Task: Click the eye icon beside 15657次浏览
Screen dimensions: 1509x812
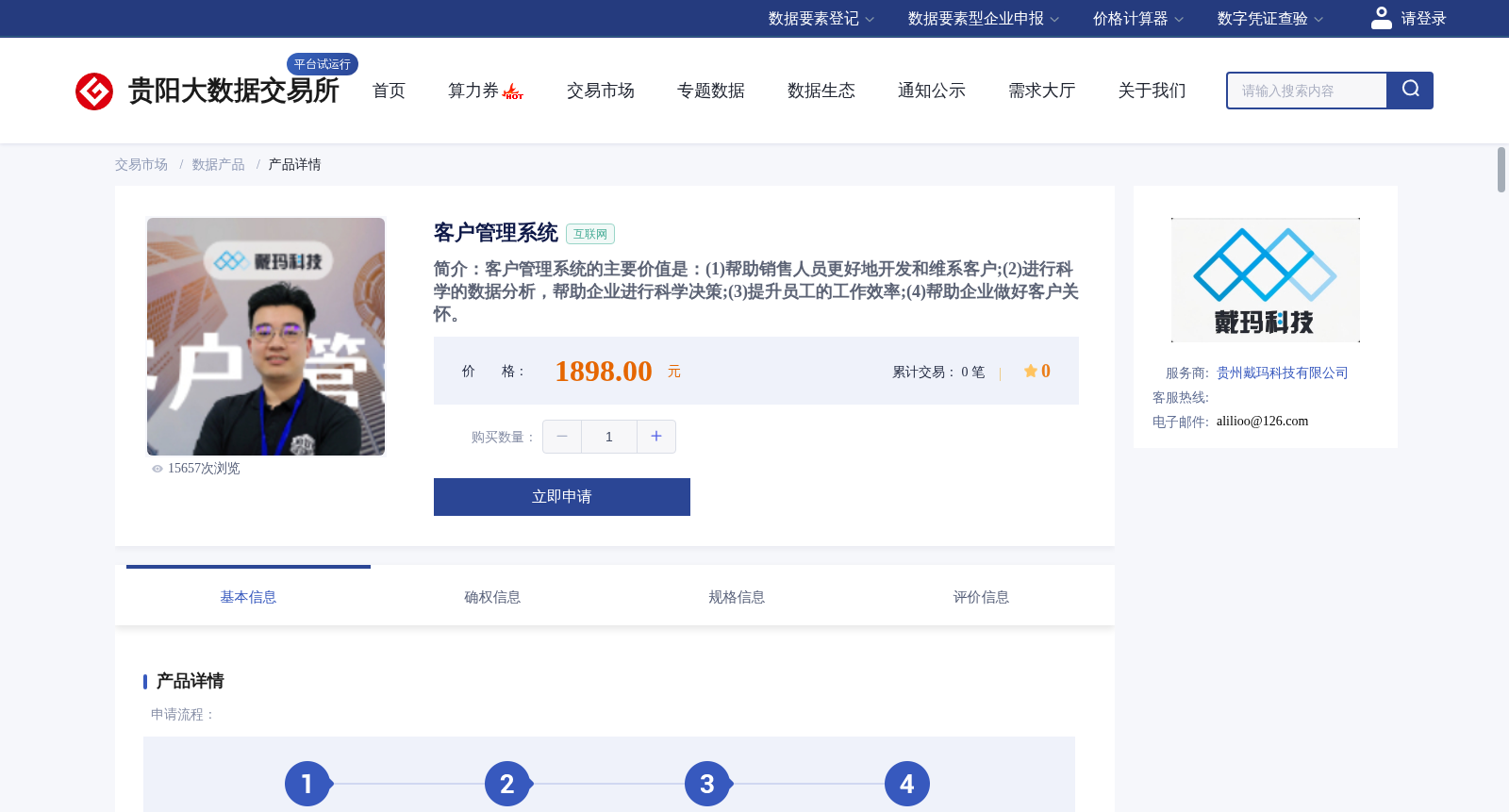Action: tap(158, 469)
